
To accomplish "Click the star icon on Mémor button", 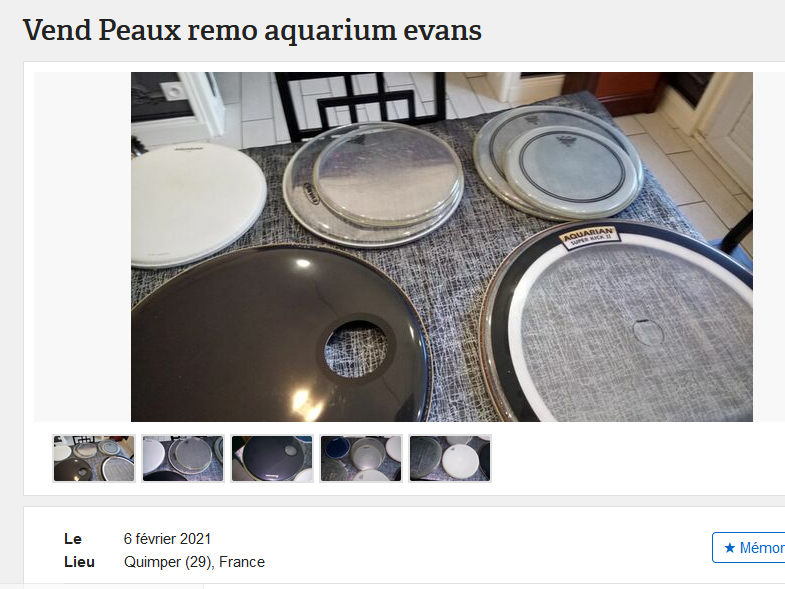I will click(729, 547).
